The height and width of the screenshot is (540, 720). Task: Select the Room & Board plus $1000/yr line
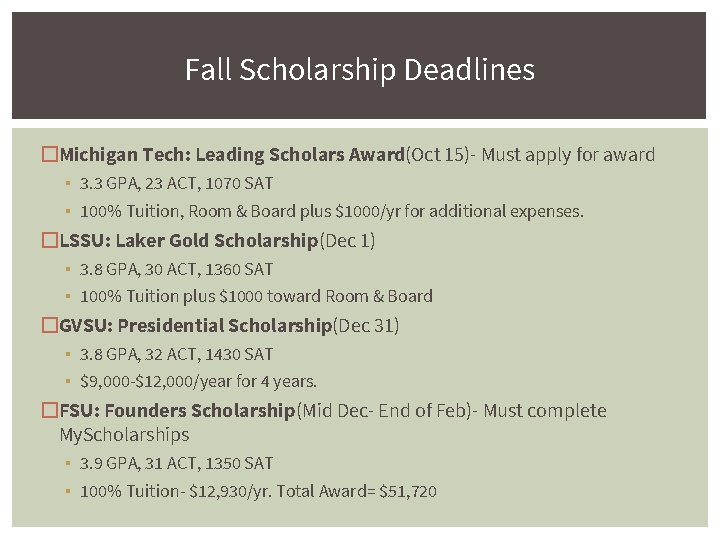pyautogui.click(x=332, y=211)
